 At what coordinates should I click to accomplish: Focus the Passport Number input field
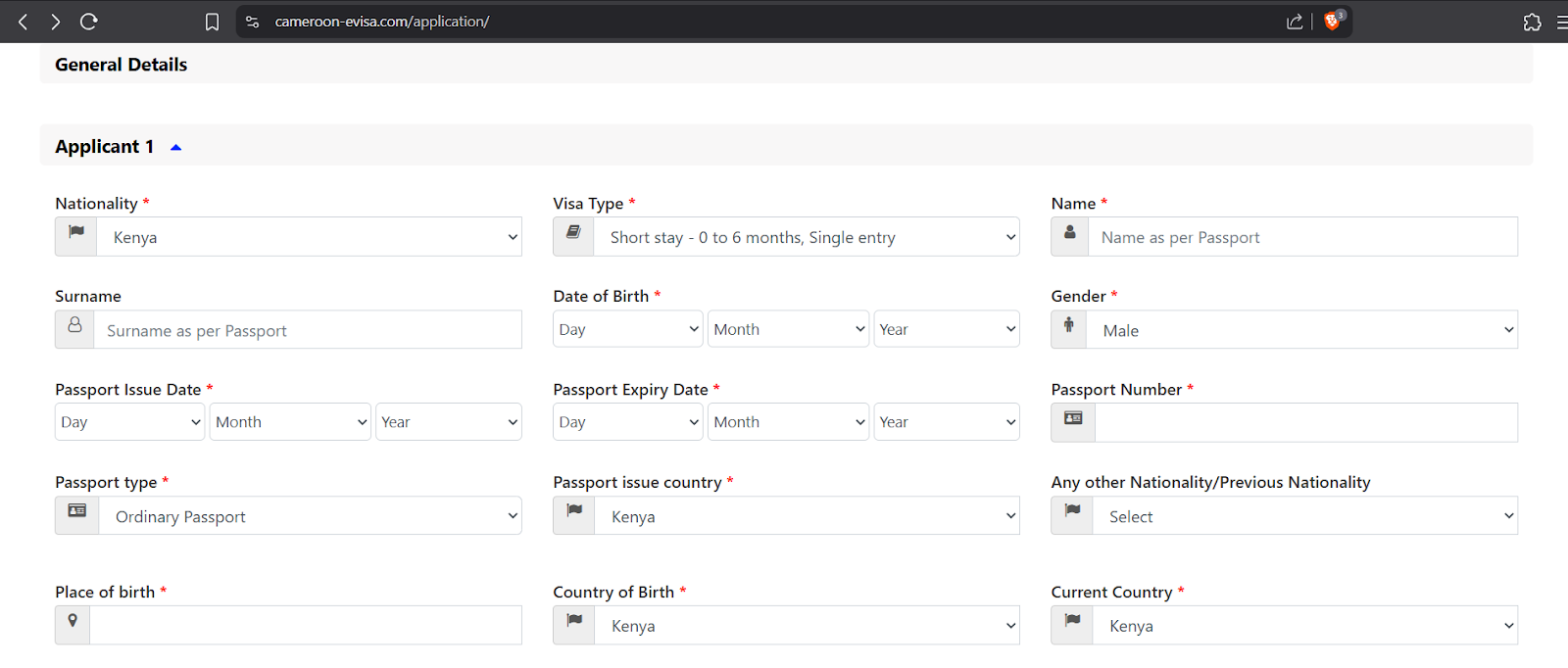point(1305,422)
